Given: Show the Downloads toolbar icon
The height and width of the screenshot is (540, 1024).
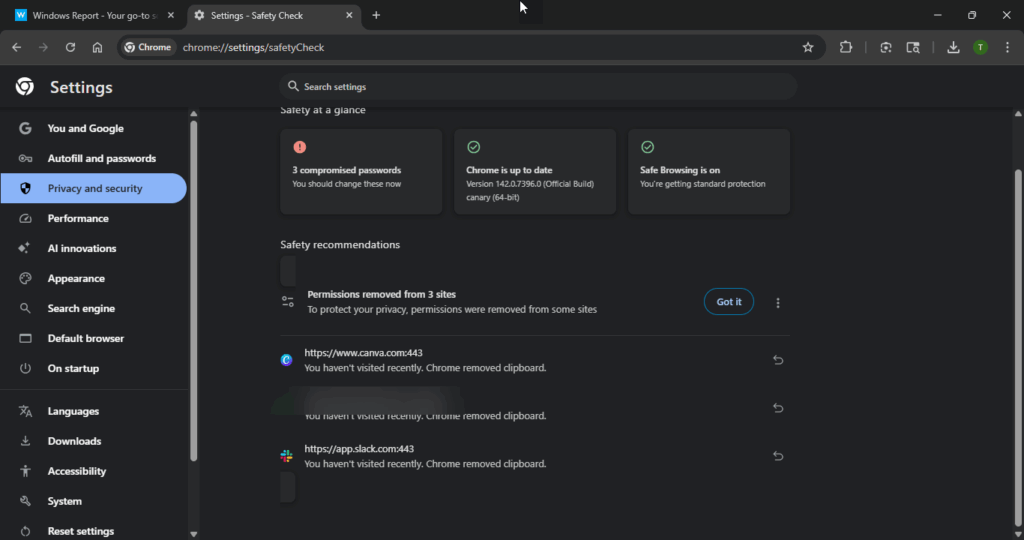Looking at the screenshot, I should pos(953,47).
